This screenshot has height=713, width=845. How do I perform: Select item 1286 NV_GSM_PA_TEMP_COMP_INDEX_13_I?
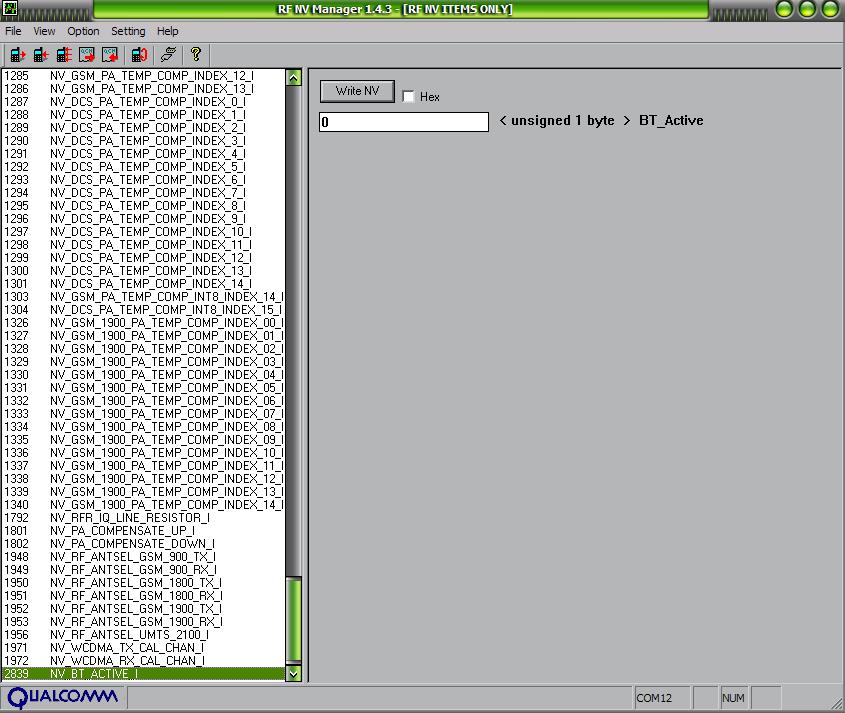[x=143, y=89]
